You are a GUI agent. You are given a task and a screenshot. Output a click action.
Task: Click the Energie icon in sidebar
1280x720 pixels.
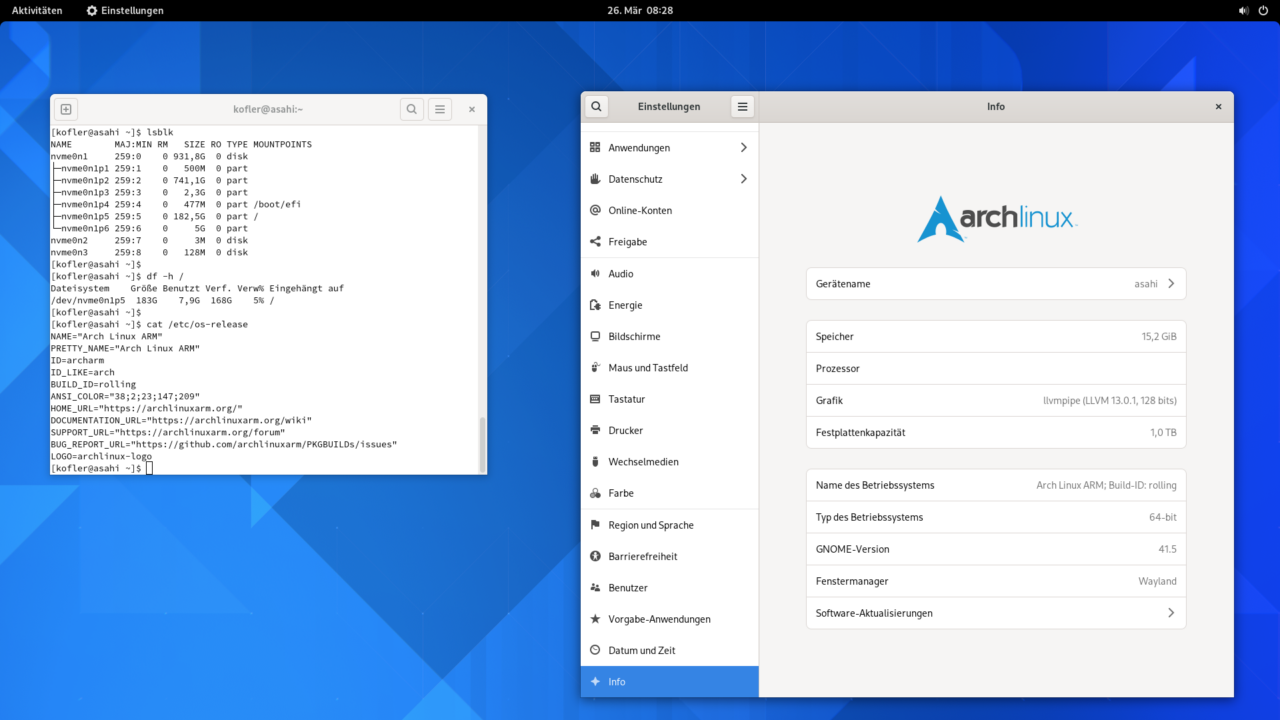(596, 305)
